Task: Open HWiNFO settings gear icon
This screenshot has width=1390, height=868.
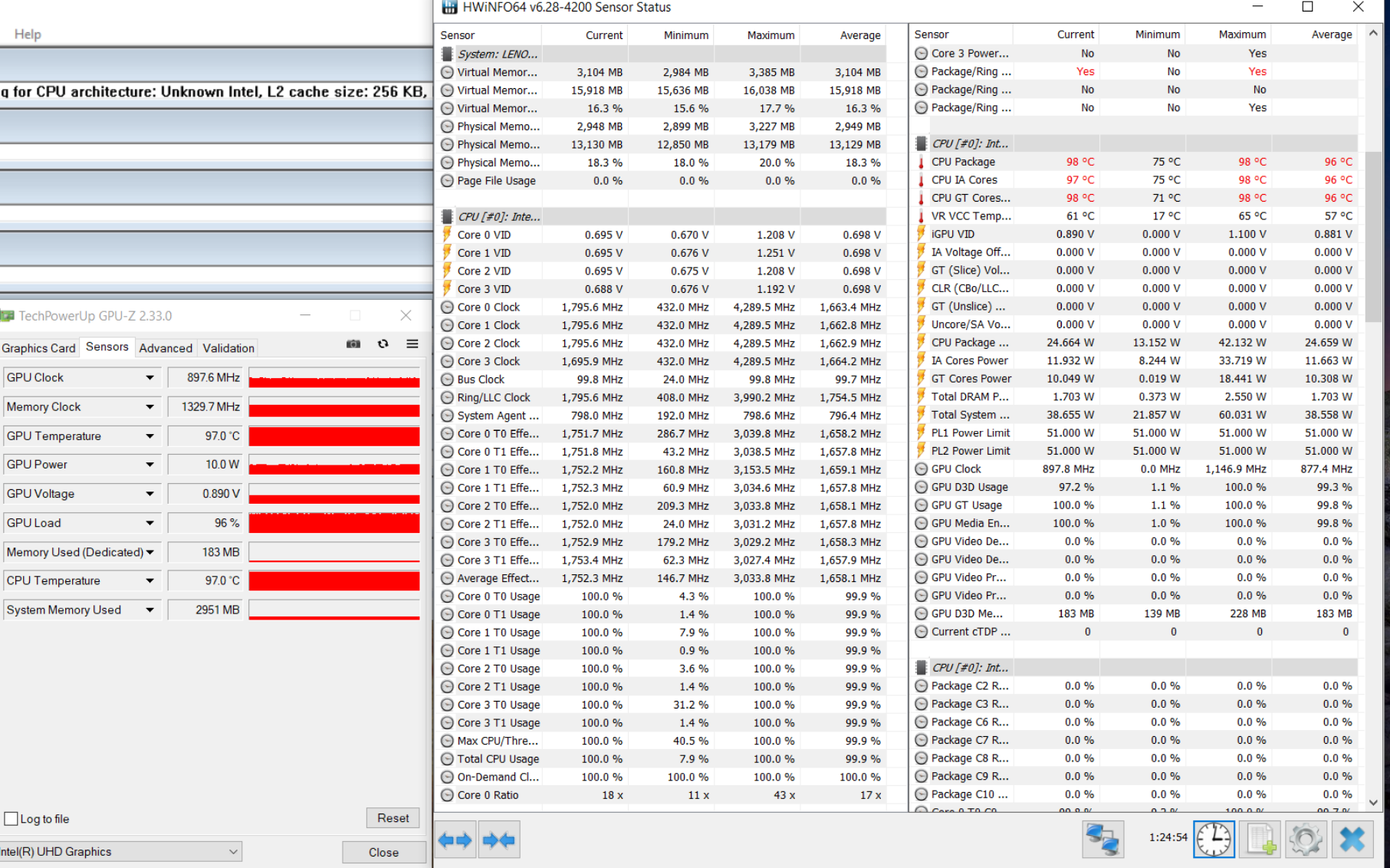Action: [1305, 839]
